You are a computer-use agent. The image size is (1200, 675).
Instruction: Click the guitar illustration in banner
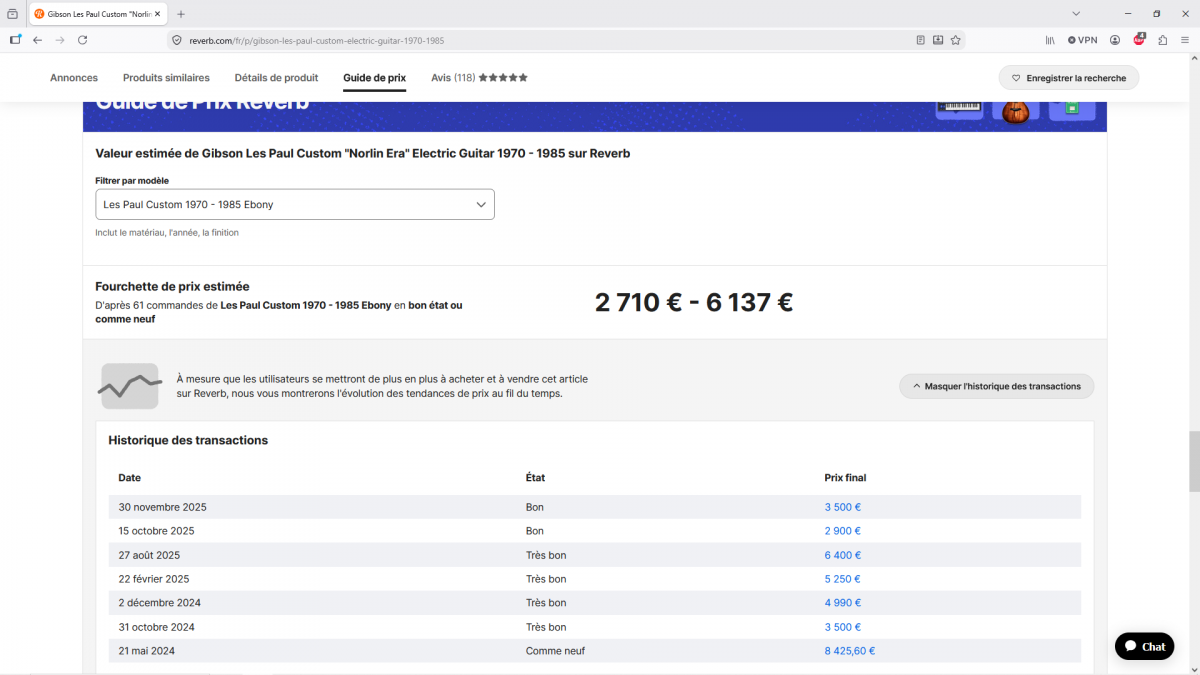point(1016,112)
